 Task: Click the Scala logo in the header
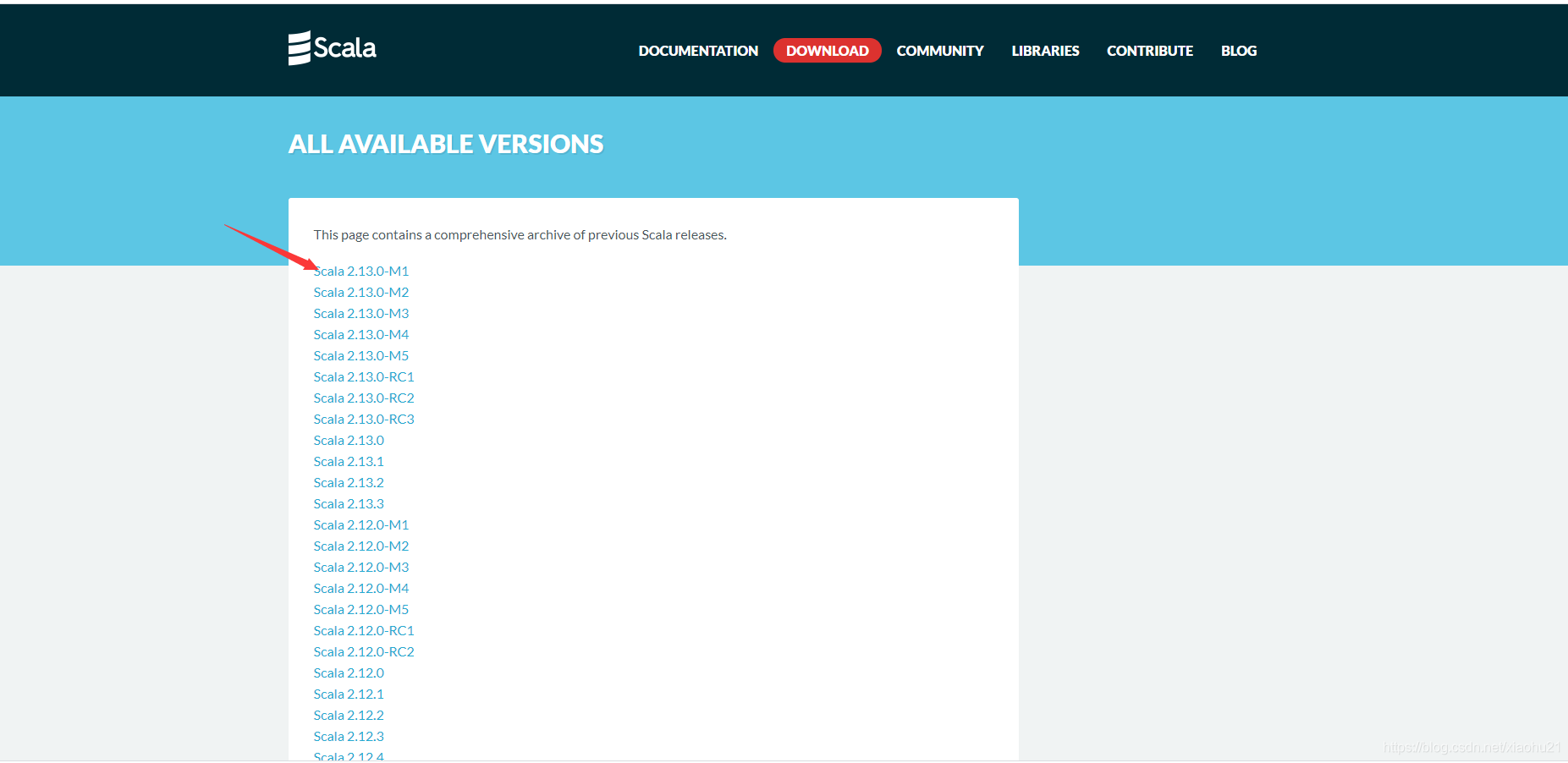[332, 48]
